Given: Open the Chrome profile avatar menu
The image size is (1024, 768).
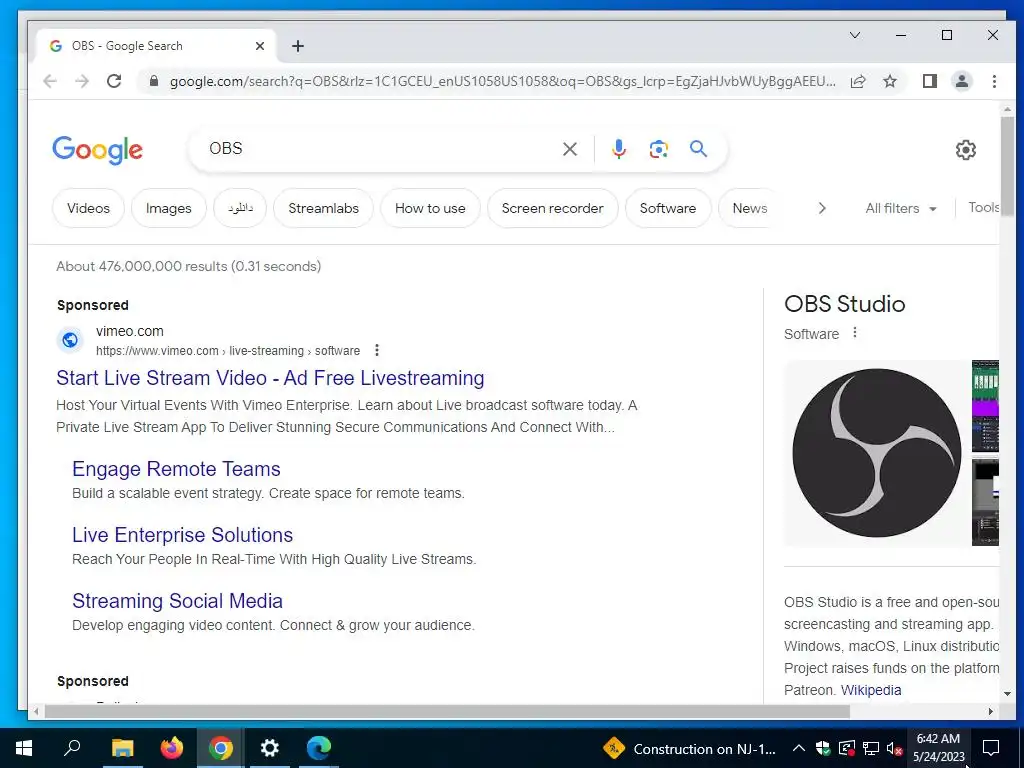Looking at the screenshot, I should click(x=961, y=81).
